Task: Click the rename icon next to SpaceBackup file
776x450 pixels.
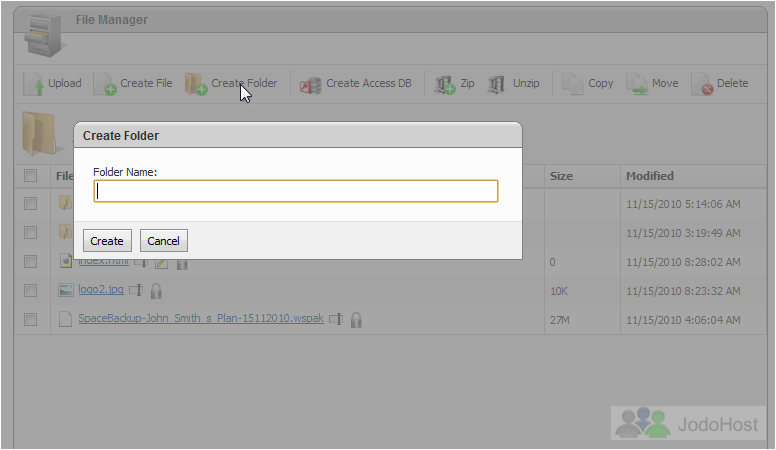Action: [336, 320]
